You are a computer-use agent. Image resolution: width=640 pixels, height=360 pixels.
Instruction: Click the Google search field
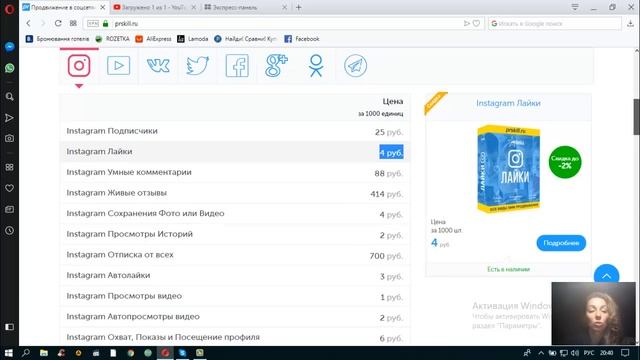point(555,24)
